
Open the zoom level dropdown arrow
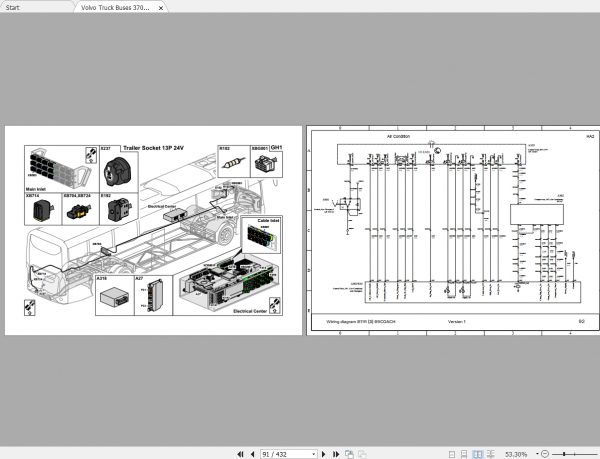click(x=537, y=454)
